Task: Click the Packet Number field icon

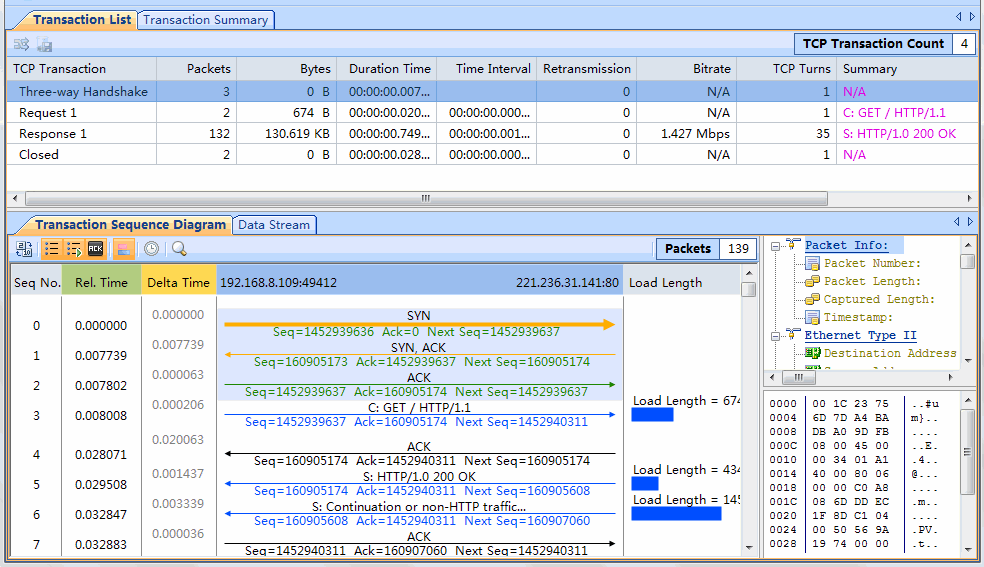Action: coord(813,263)
